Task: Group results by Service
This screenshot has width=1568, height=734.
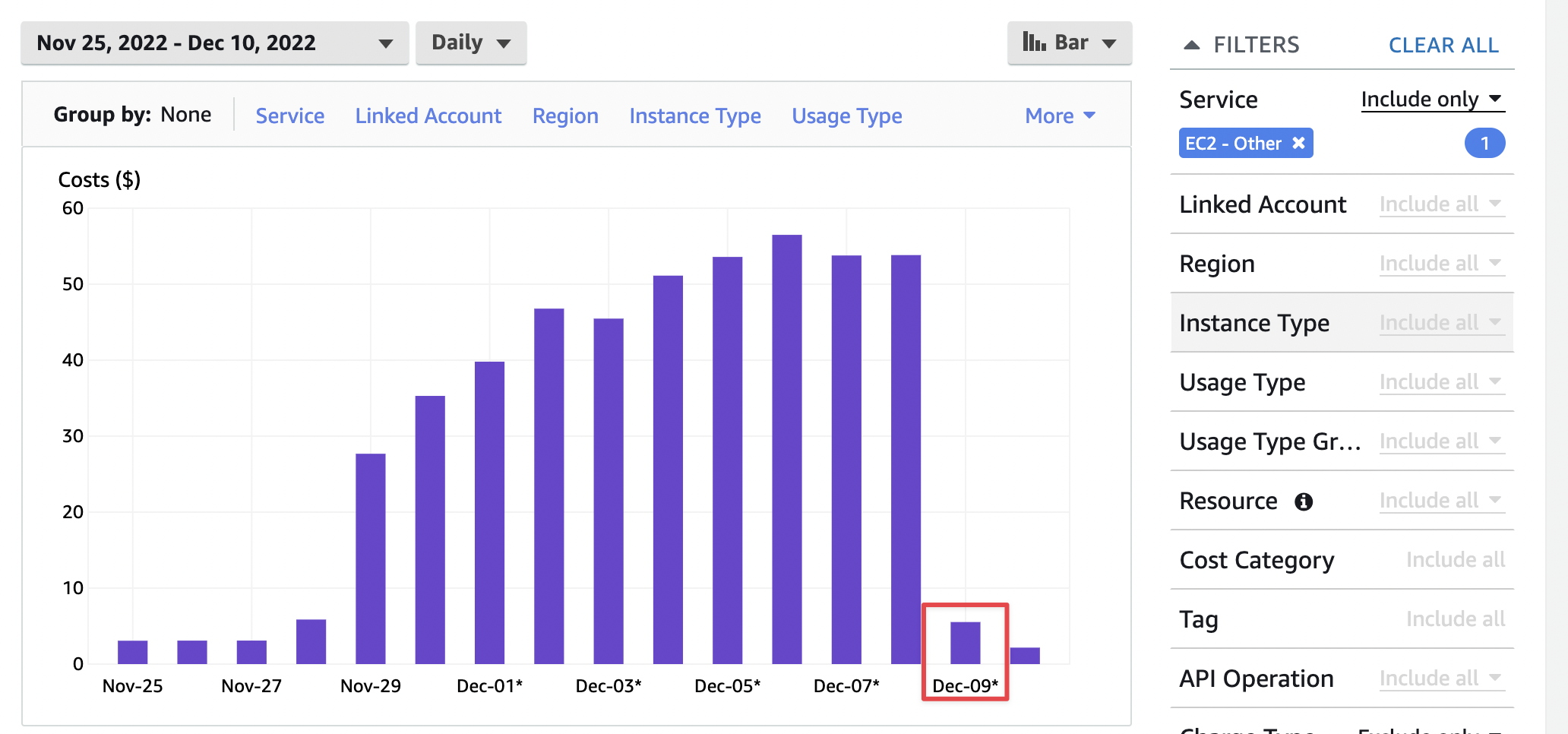Action: (289, 115)
